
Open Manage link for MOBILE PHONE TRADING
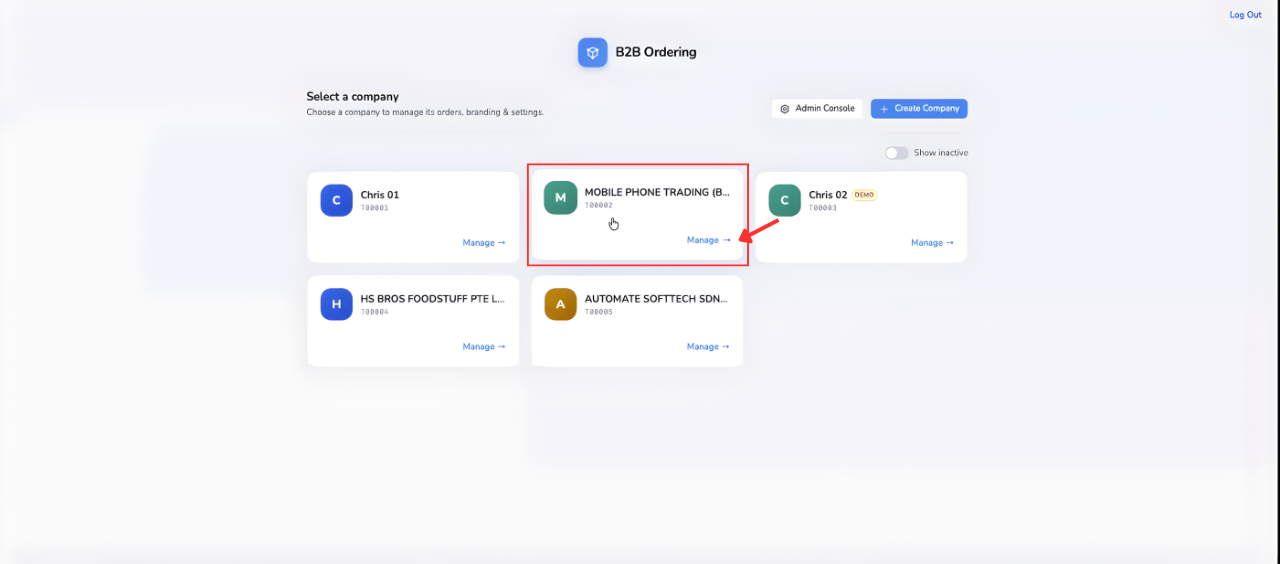coord(708,240)
